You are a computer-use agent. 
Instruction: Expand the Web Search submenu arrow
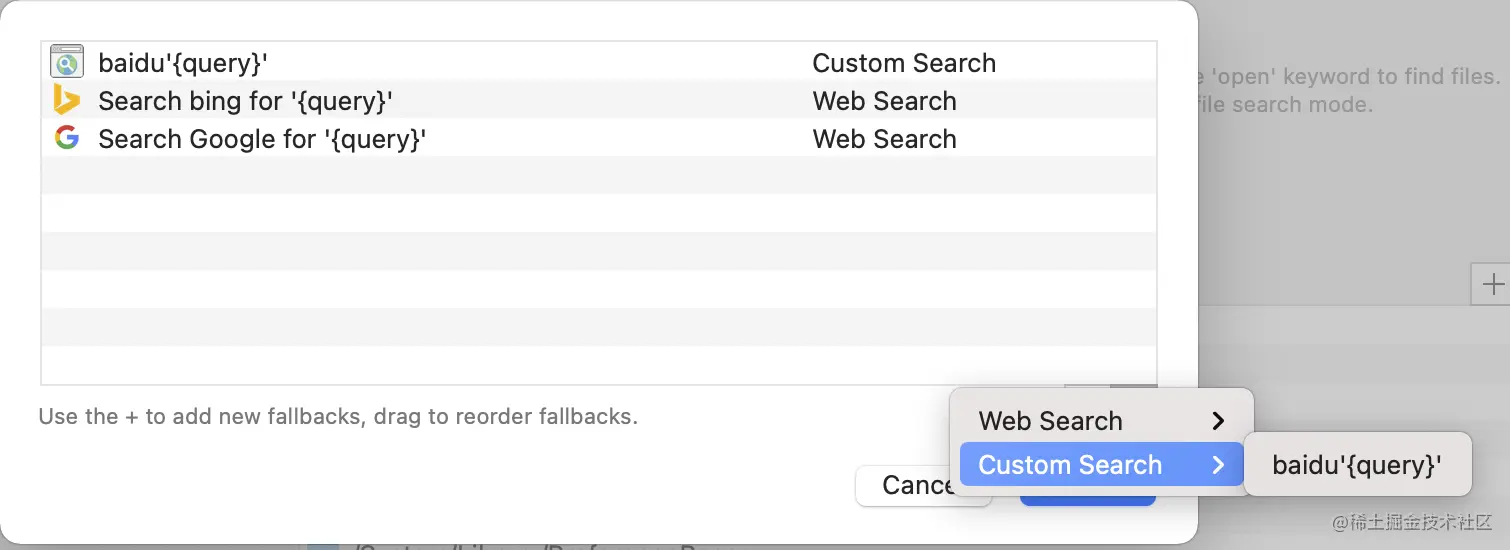coord(1218,421)
